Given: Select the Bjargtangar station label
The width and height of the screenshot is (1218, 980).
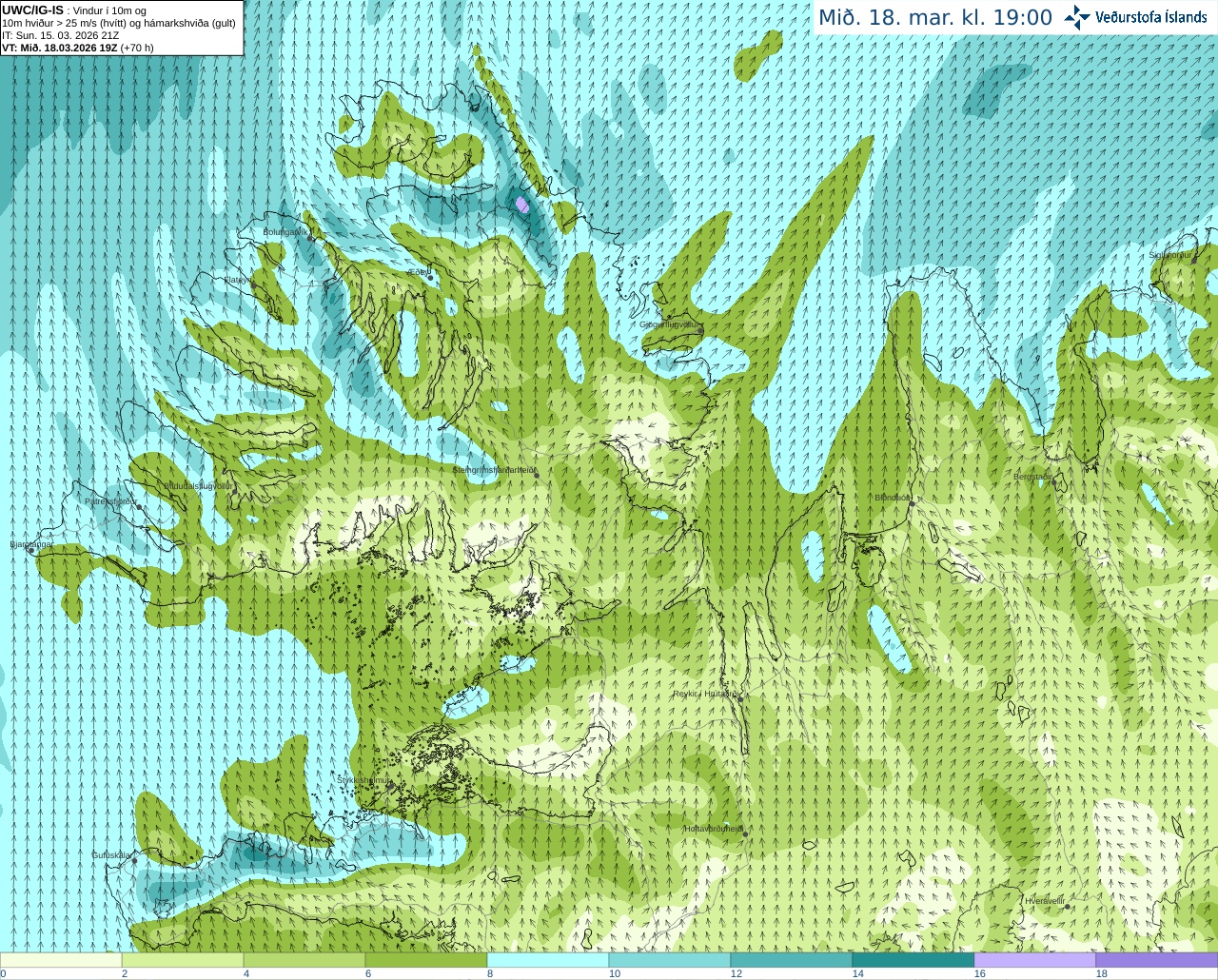Looking at the screenshot, I should point(31,544).
